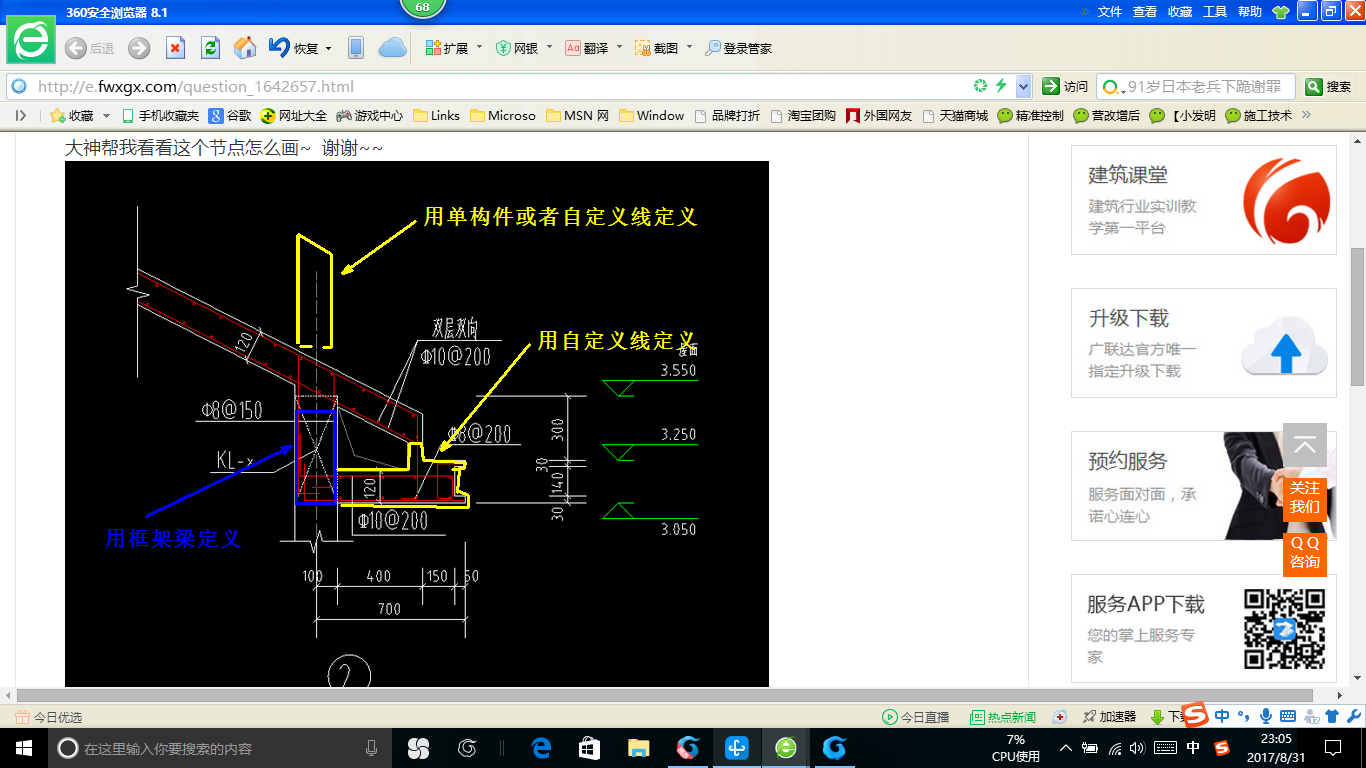This screenshot has width=1366, height=768.
Task: Click the CAD node detail image
Action: [x=417, y=424]
